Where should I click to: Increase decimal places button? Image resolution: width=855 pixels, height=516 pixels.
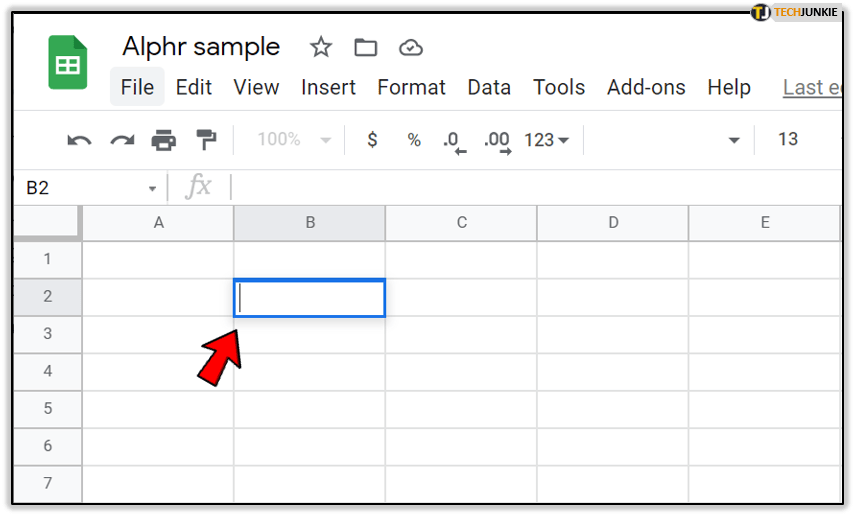tap(497, 141)
